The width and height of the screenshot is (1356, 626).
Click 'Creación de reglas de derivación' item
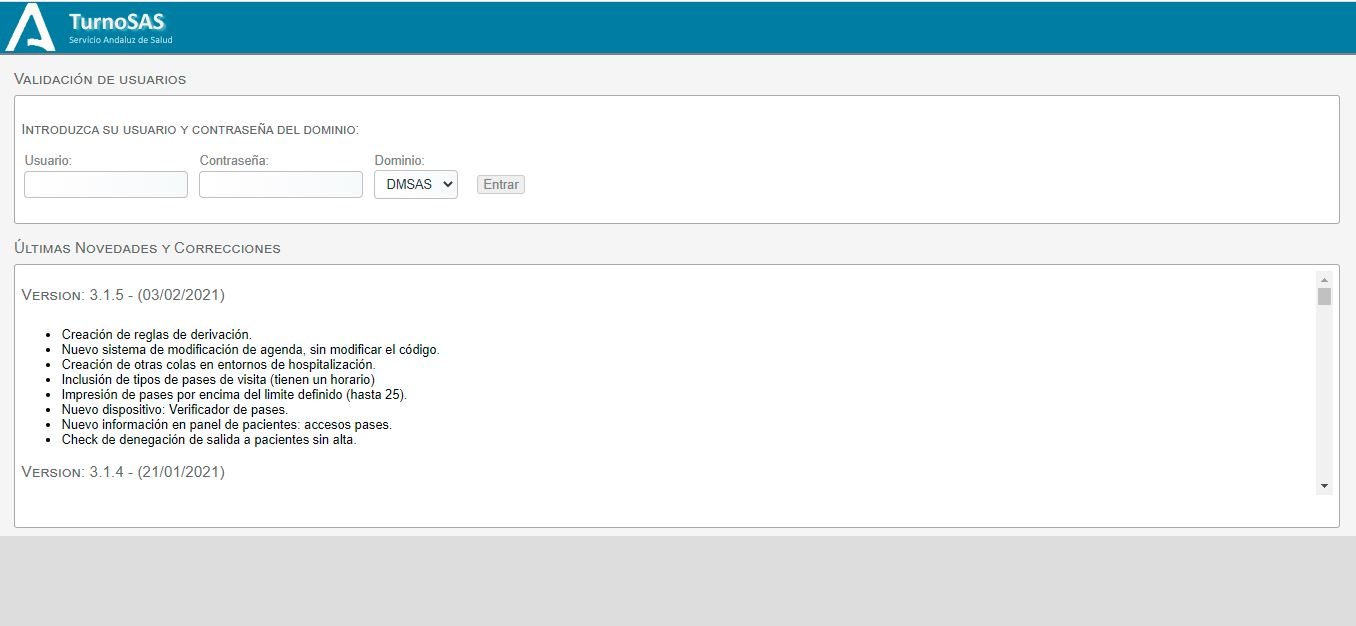pyautogui.click(x=157, y=334)
